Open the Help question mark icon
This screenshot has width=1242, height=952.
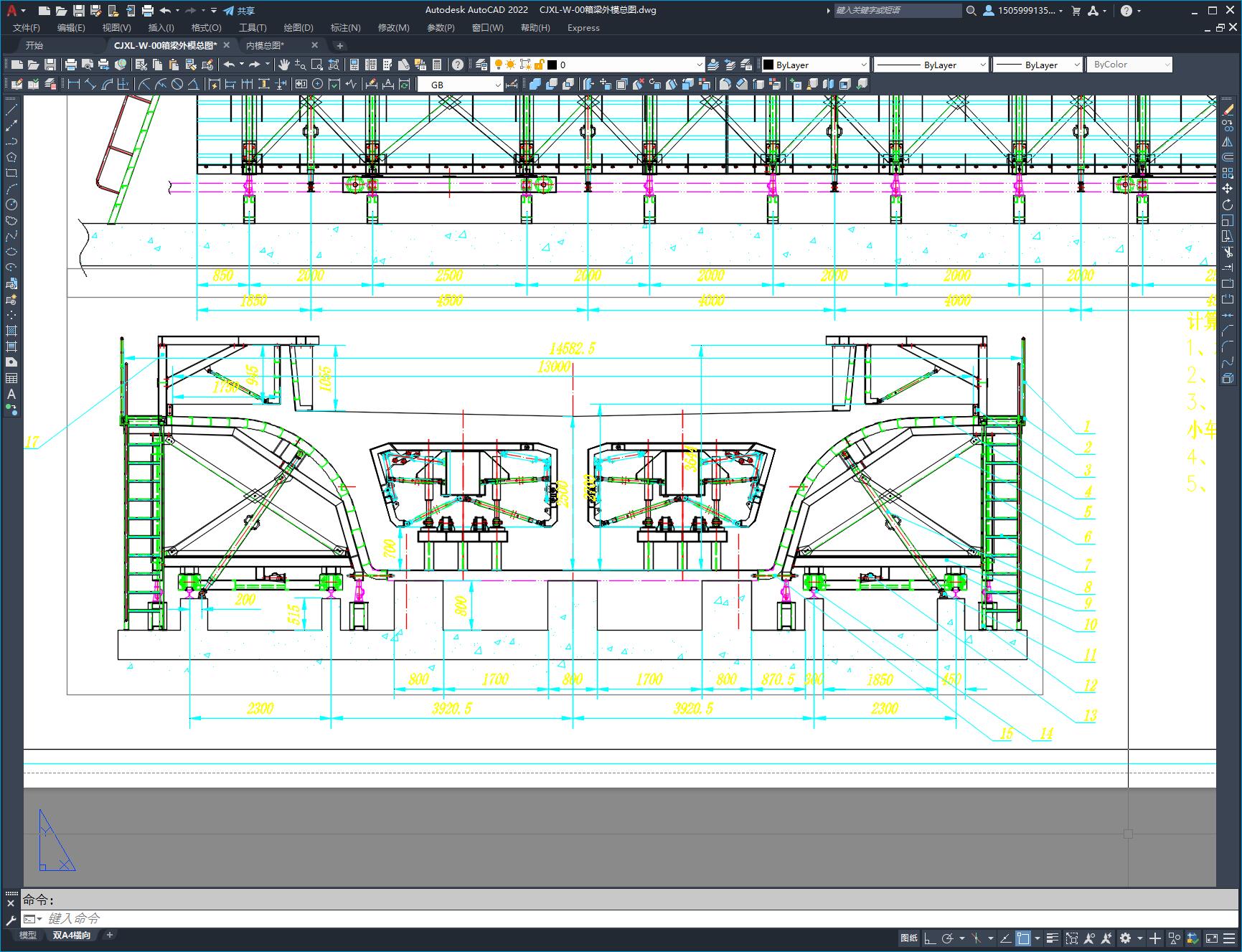[x=458, y=65]
